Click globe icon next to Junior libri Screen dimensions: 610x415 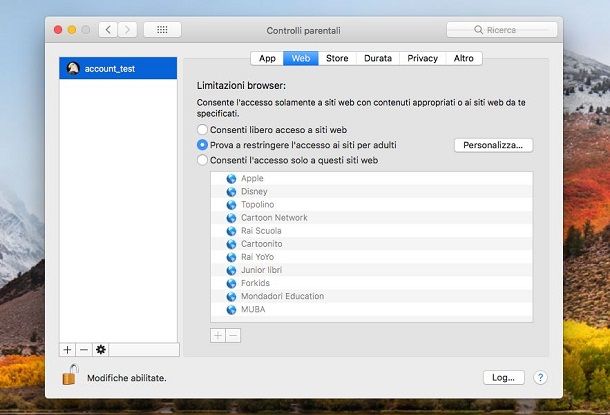point(231,270)
